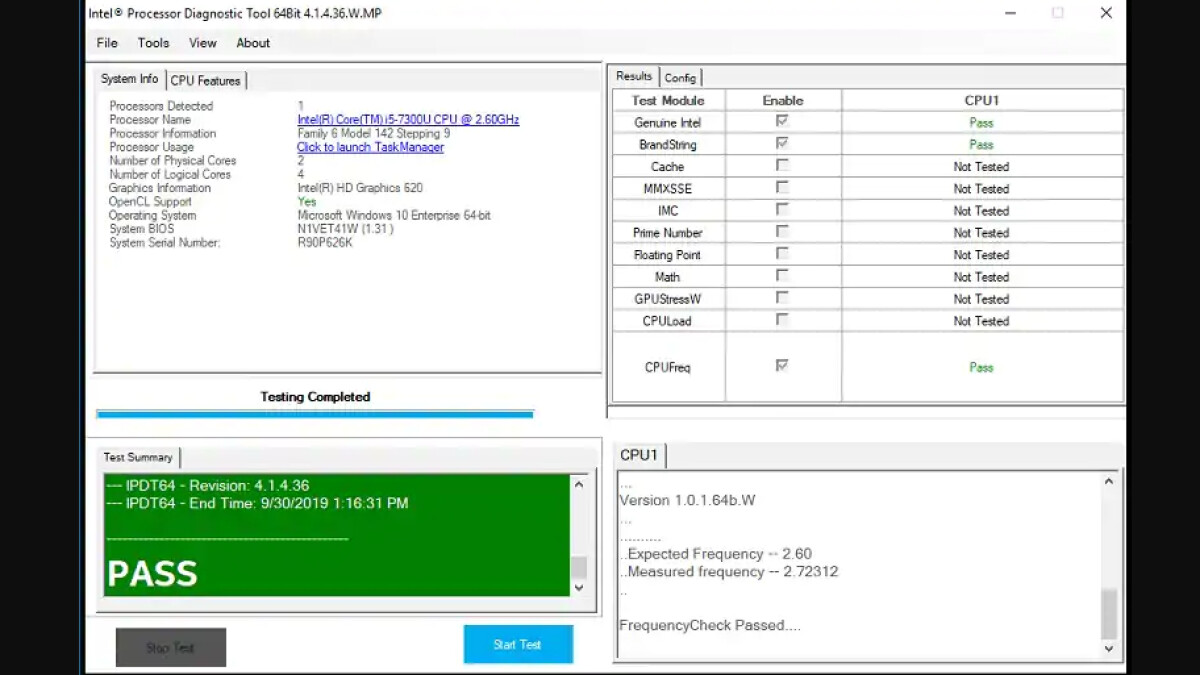This screenshot has height=675, width=1200.
Task: Click the Cache Not Tested cell
Action: point(982,167)
